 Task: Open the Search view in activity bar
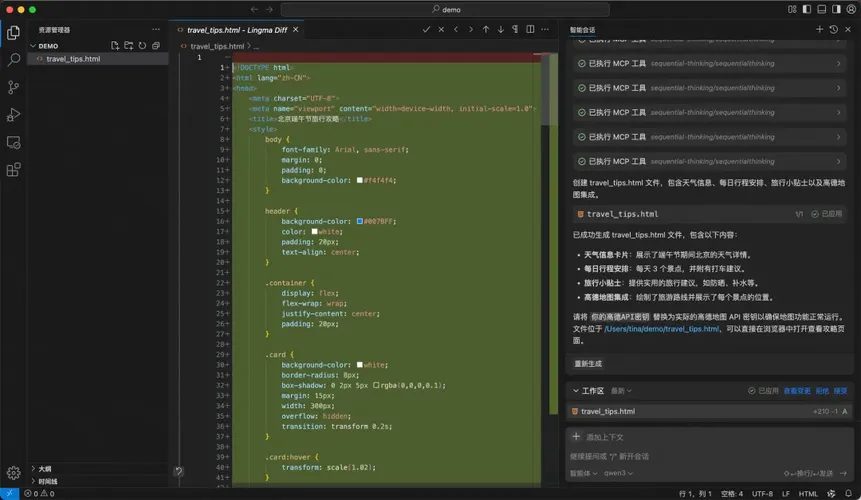pos(14,60)
